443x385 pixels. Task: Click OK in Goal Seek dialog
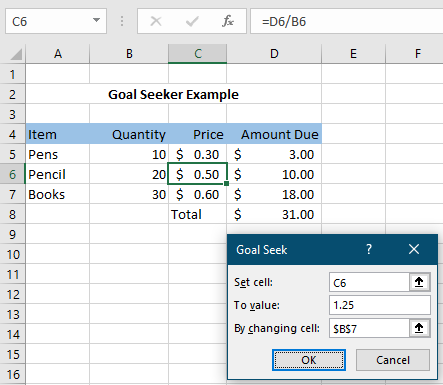pyautogui.click(x=309, y=360)
